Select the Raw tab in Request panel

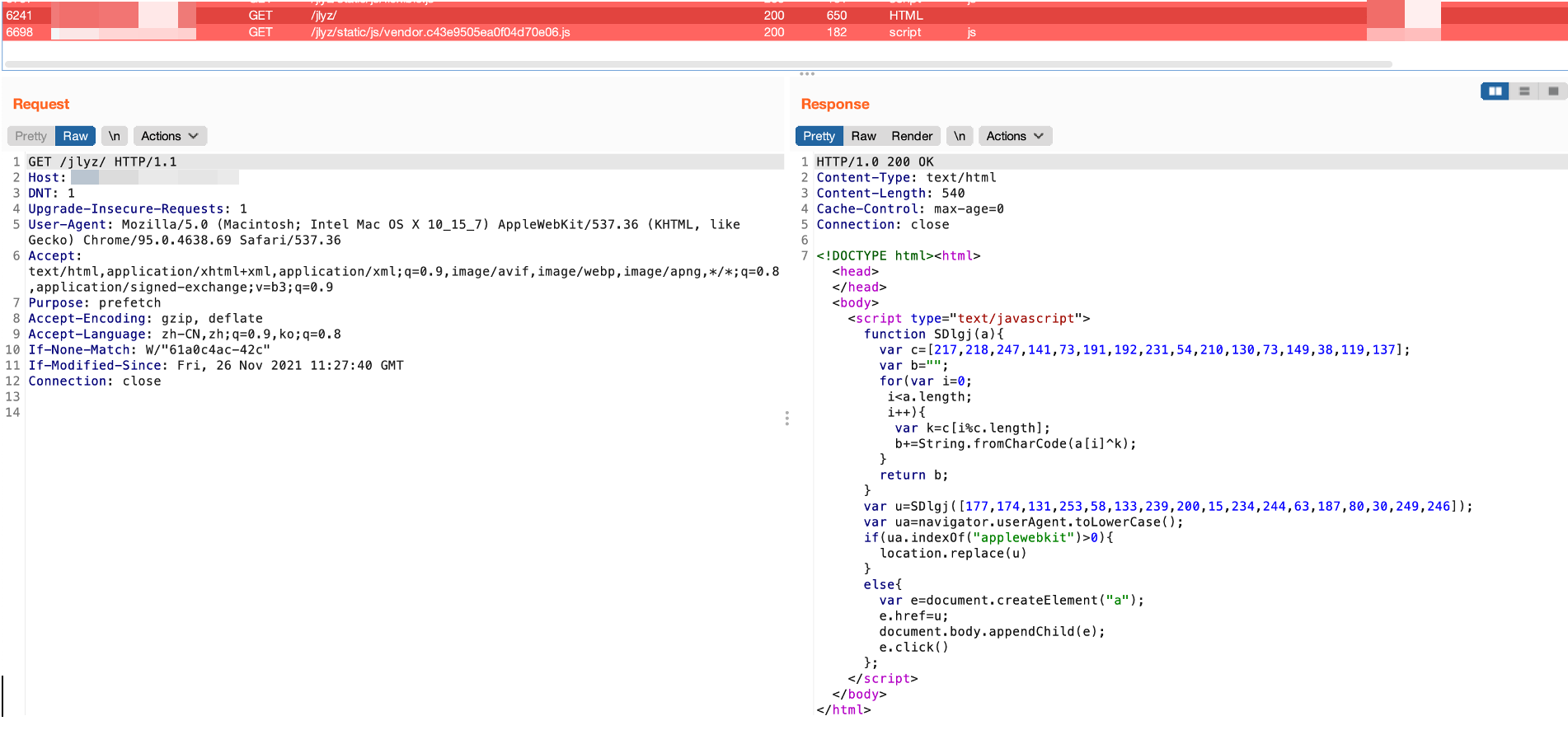point(75,136)
